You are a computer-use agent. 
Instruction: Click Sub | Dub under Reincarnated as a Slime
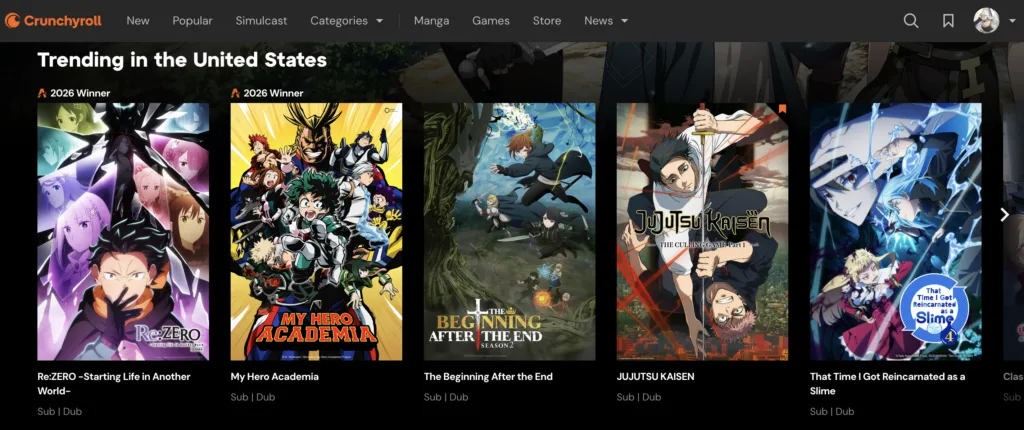tap(833, 412)
